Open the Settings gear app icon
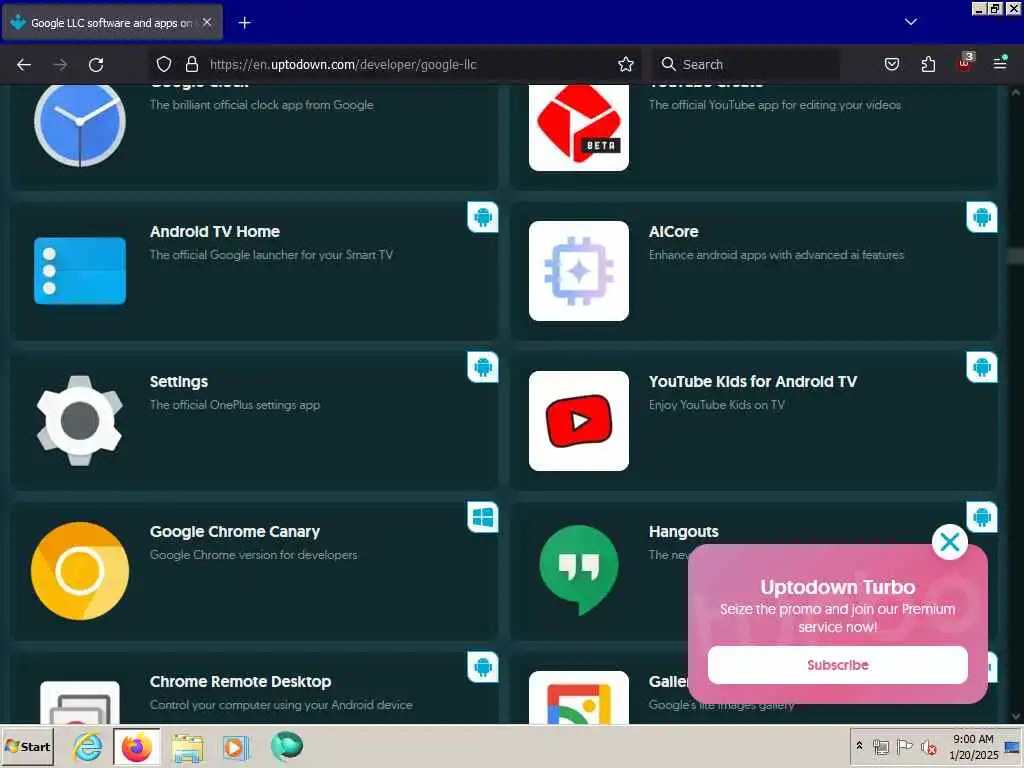The width and height of the screenshot is (1024, 768). [x=80, y=421]
